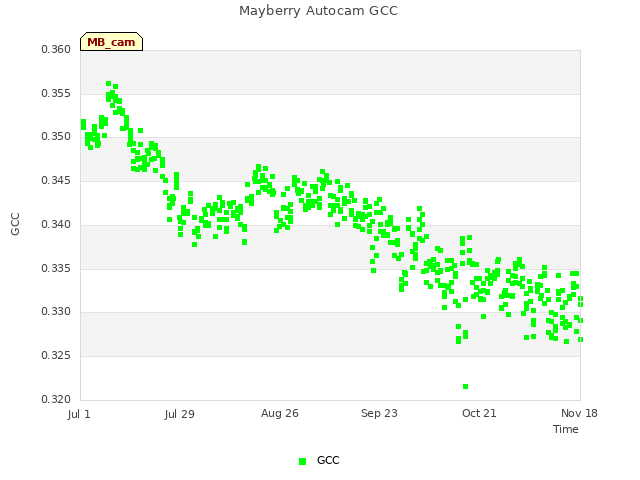Image resolution: width=640 pixels, height=480 pixels.
Task: Click the 0.325 y-axis value
Action: point(56,356)
